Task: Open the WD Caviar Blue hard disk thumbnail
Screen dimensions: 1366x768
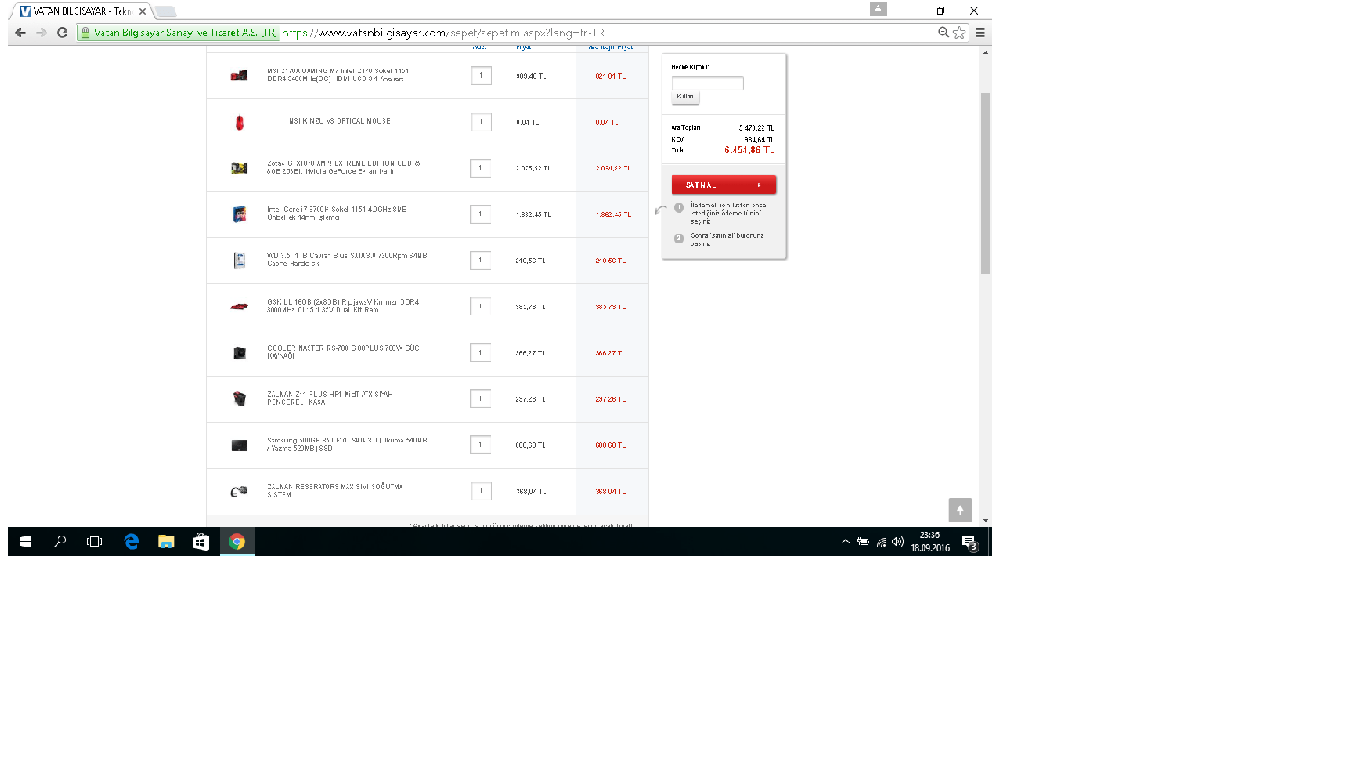Action: point(239,260)
